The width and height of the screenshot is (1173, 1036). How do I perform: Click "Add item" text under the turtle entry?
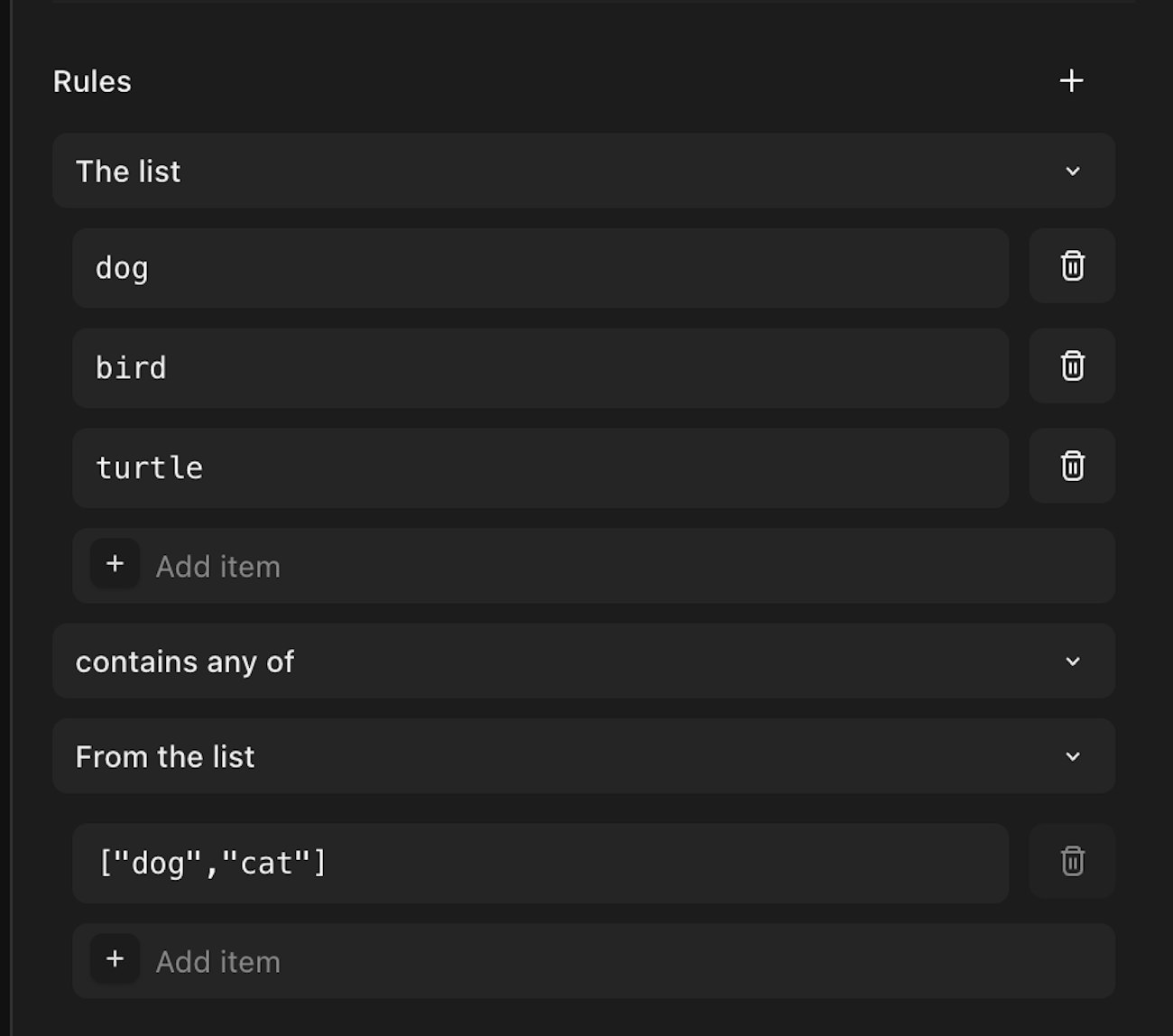(217, 567)
